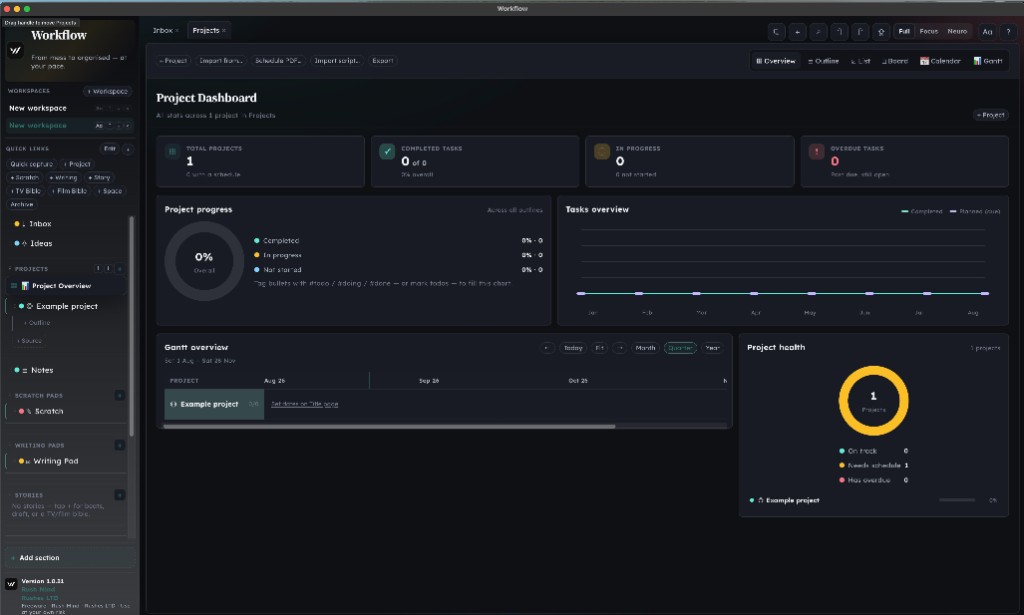Click the sidebar vertical scrollbar
Screen dimensions: 1024x615
tap(131, 326)
